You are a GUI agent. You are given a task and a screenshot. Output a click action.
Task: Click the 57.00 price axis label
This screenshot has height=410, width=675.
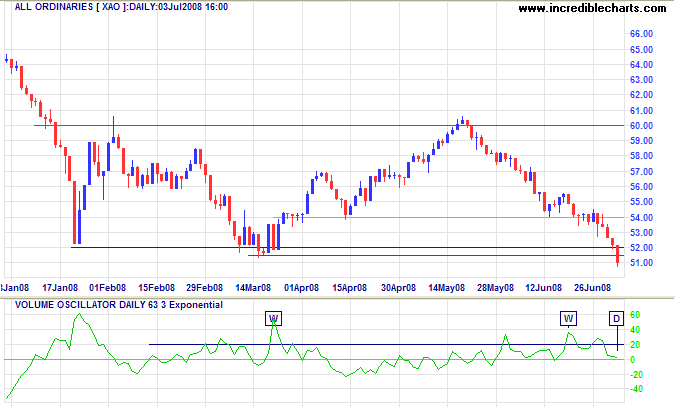tap(641, 172)
